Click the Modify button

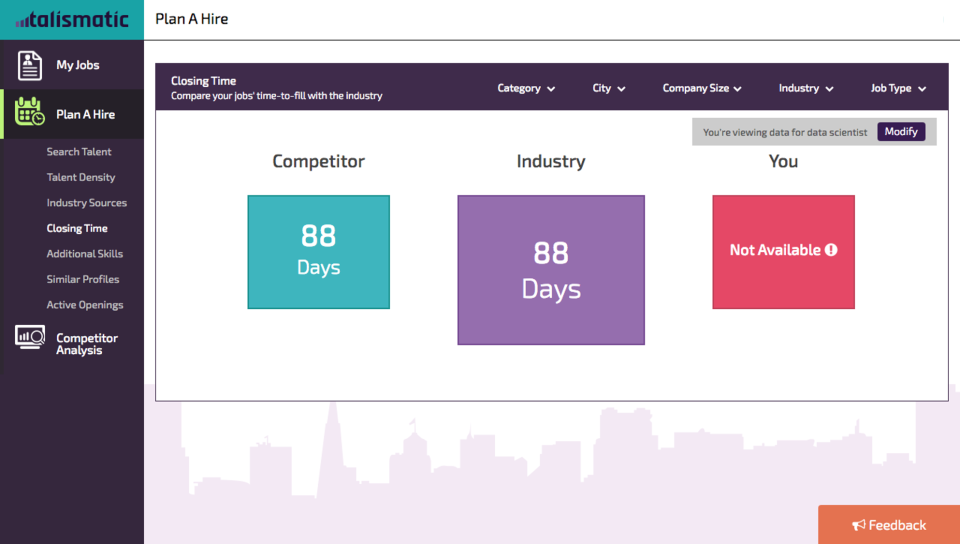(x=901, y=132)
